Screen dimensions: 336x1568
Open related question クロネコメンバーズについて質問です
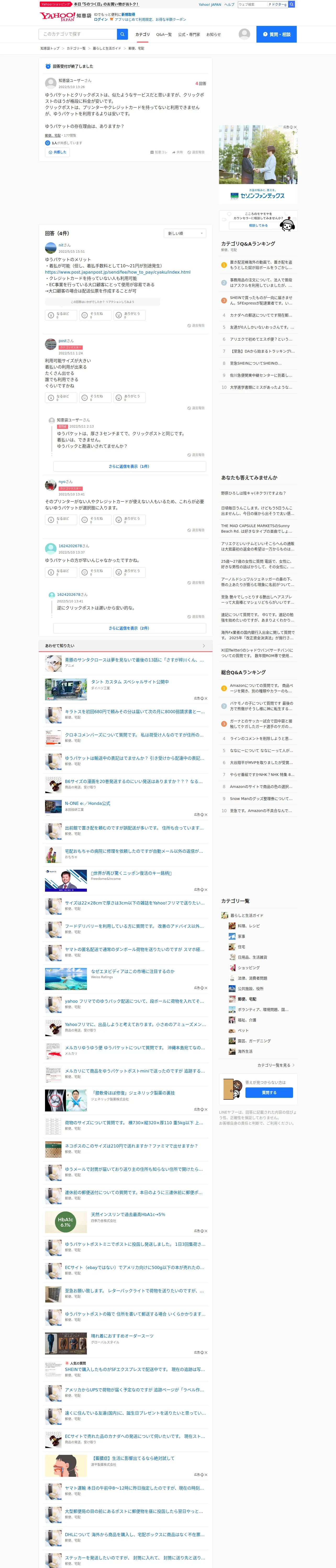coord(134,735)
